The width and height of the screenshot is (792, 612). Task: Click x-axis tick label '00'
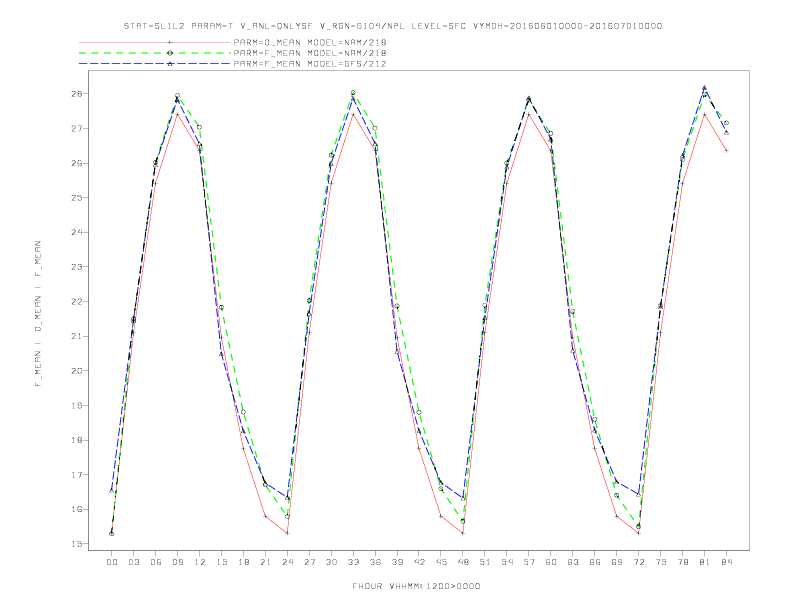(112, 562)
